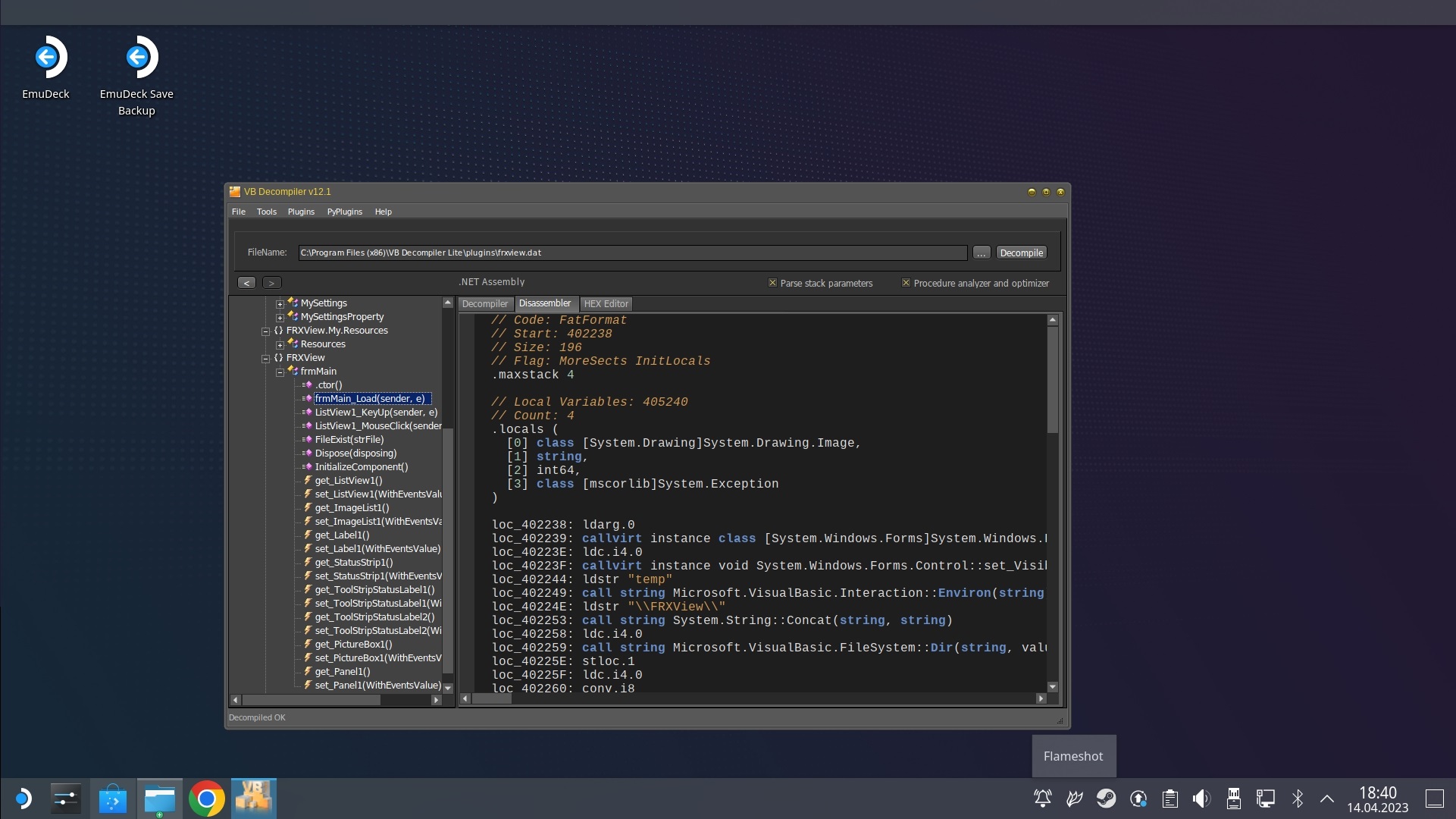Screen dimensions: 1456x819
Task: Open the Plugins menu
Action: tap(301, 212)
